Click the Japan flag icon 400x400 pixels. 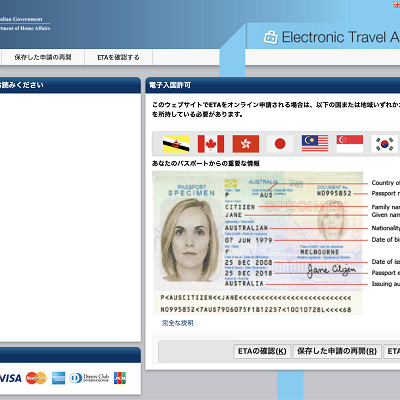coord(280,144)
